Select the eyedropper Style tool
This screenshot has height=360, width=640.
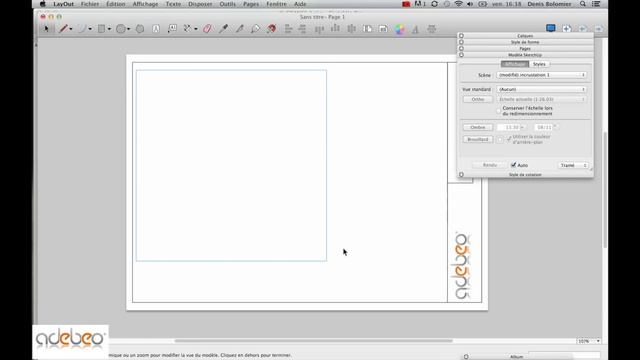223,29
